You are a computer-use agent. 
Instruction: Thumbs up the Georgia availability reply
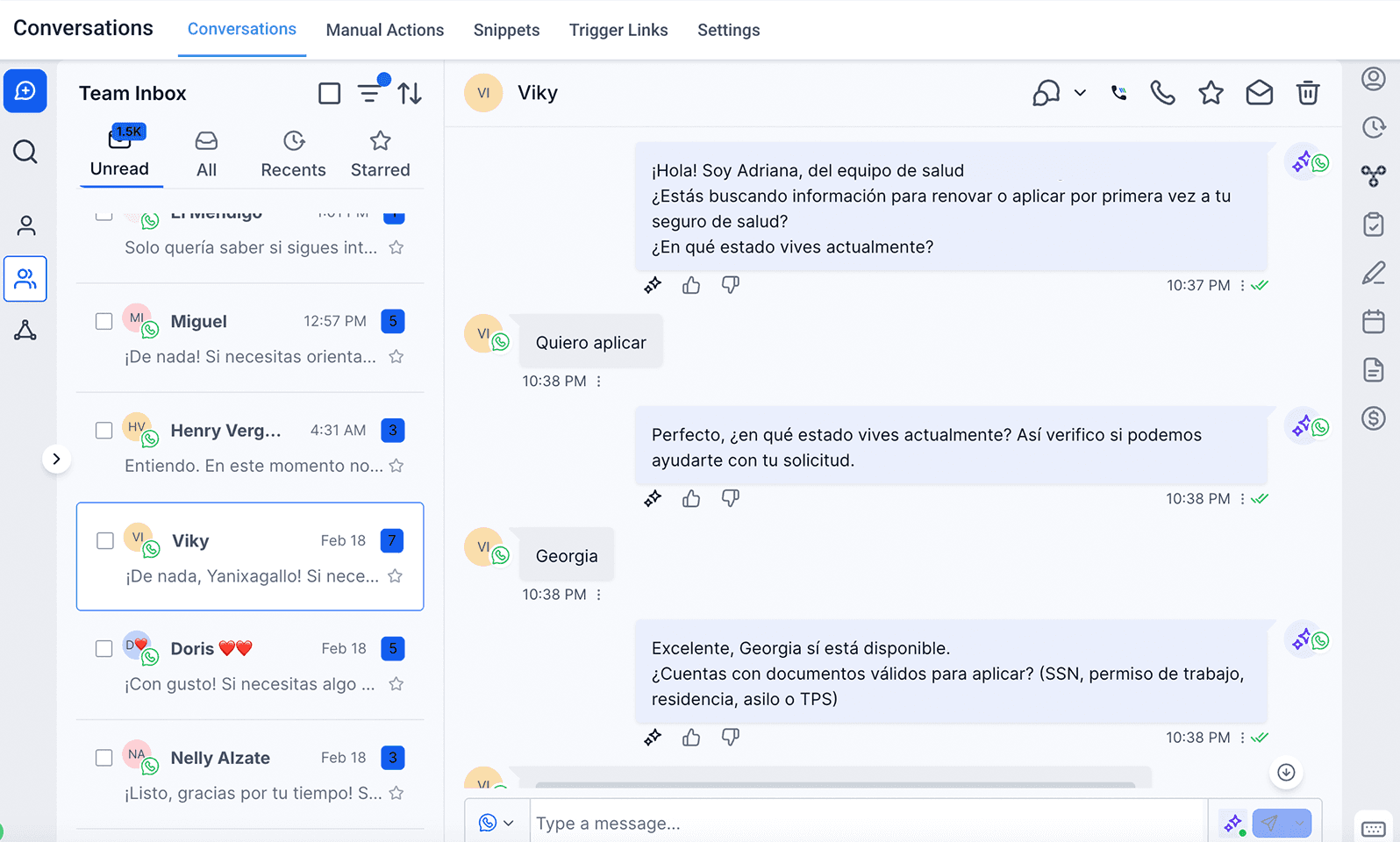pos(691,737)
